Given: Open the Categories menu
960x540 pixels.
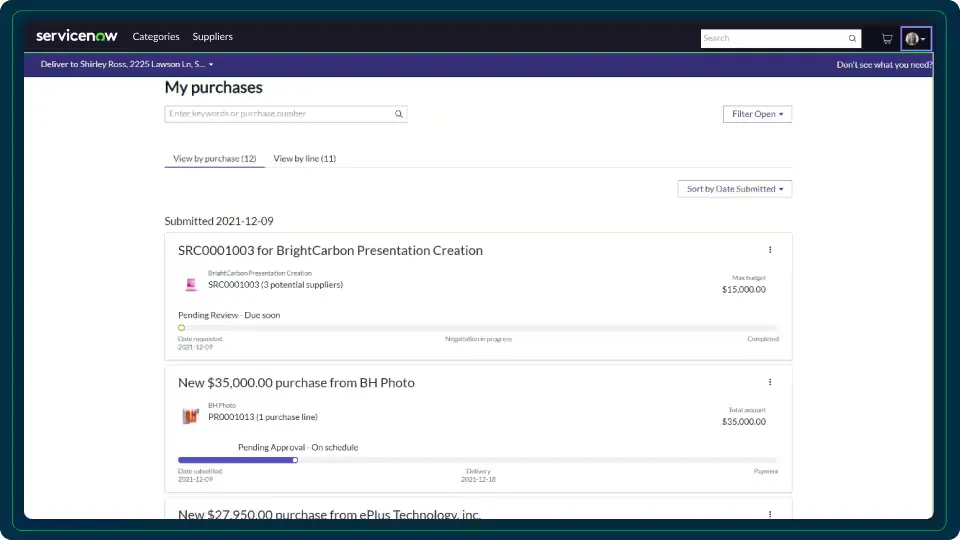Looking at the screenshot, I should 156,37.
